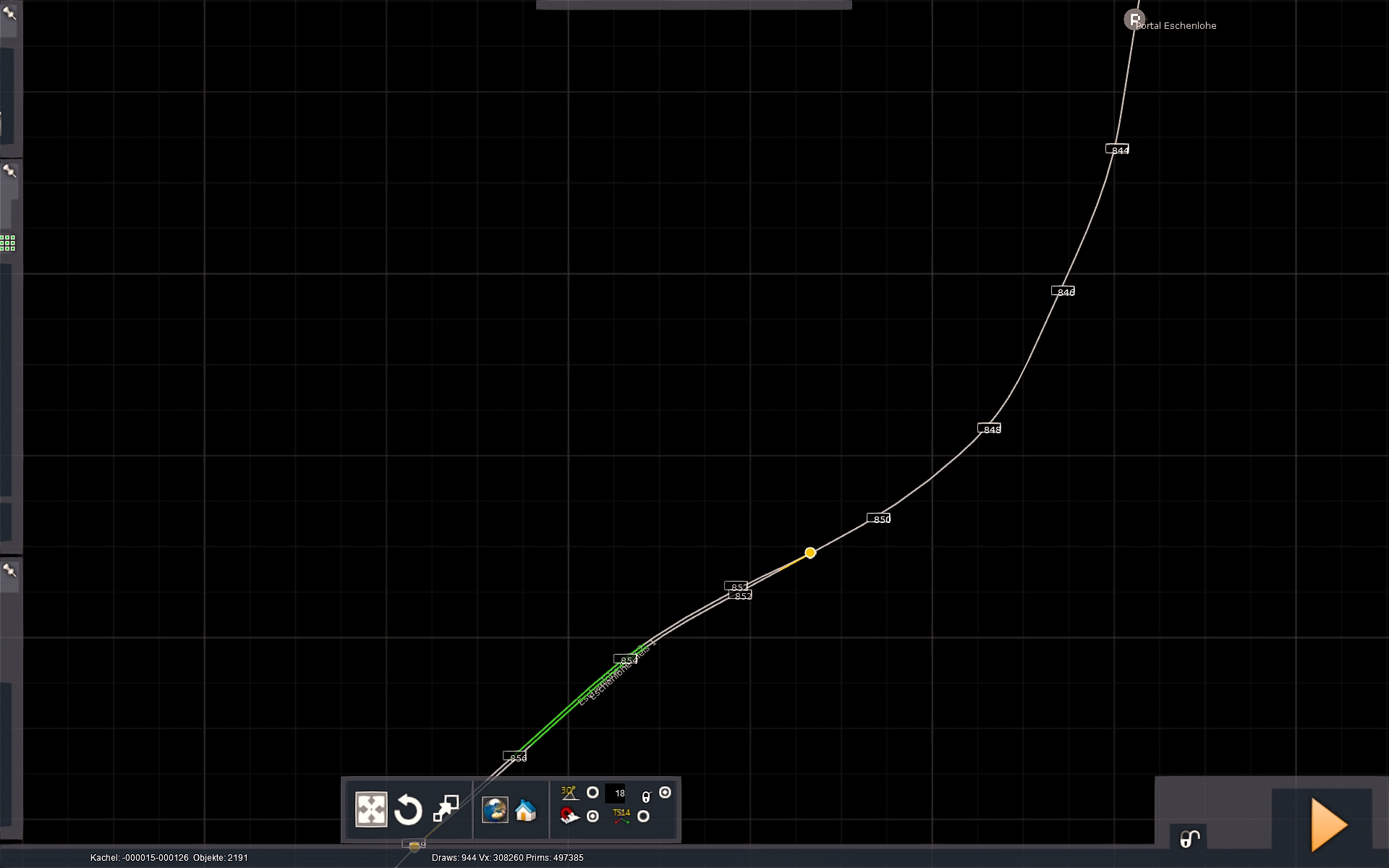
Task: Click the red magnet terrain-snap icon
Action: [x=569, y=817]
